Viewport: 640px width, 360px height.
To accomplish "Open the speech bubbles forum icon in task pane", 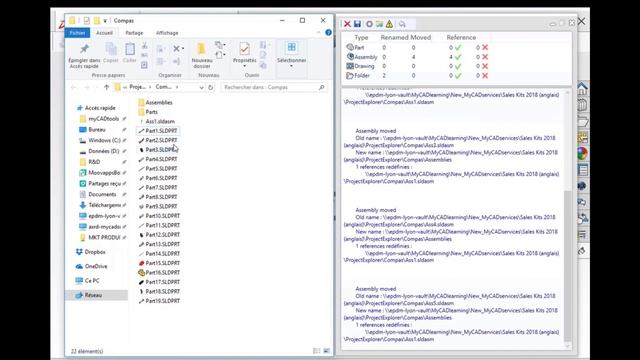I will 582,202.
